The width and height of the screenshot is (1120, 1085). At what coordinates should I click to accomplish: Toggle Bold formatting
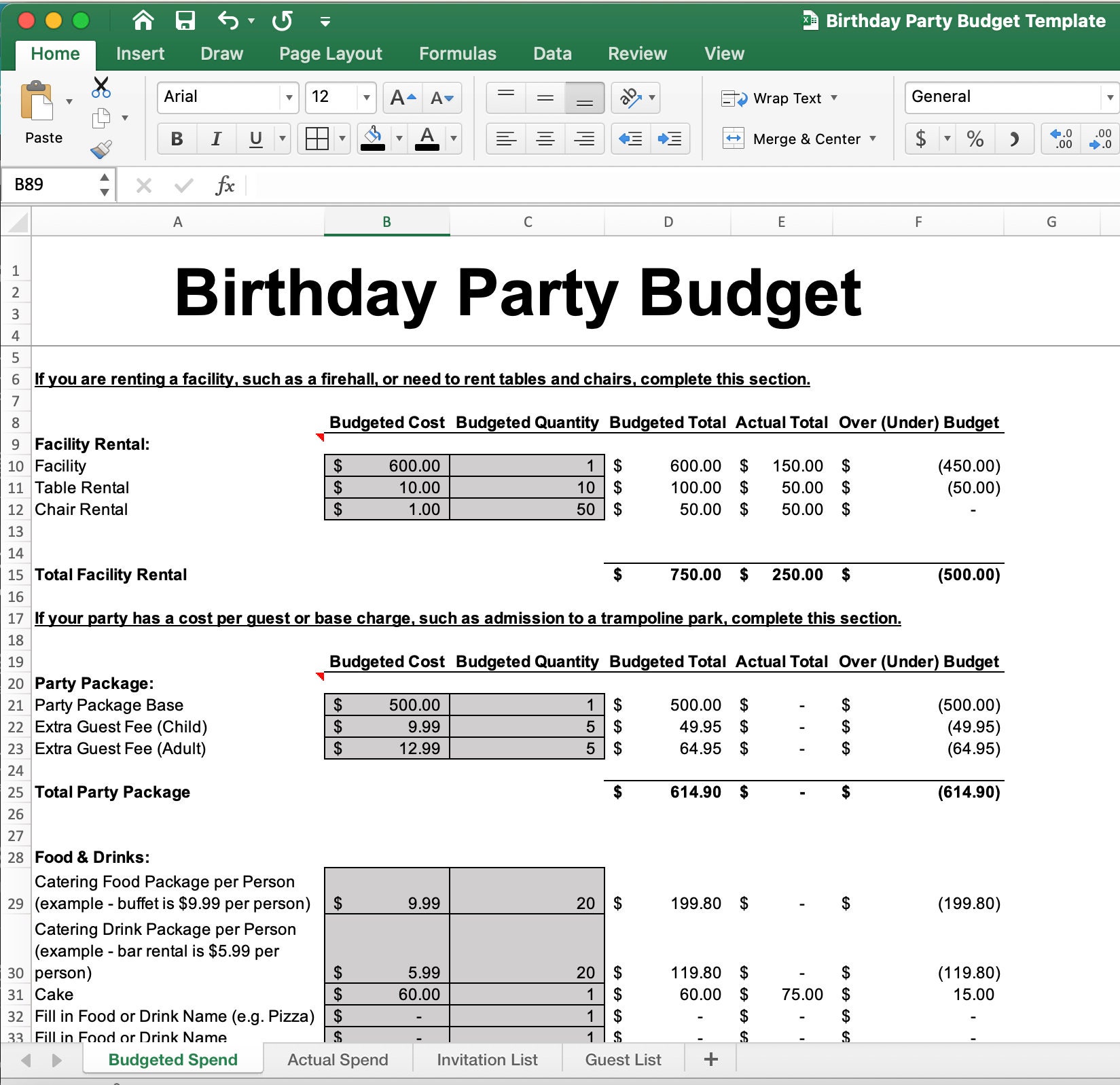point(176,139)
